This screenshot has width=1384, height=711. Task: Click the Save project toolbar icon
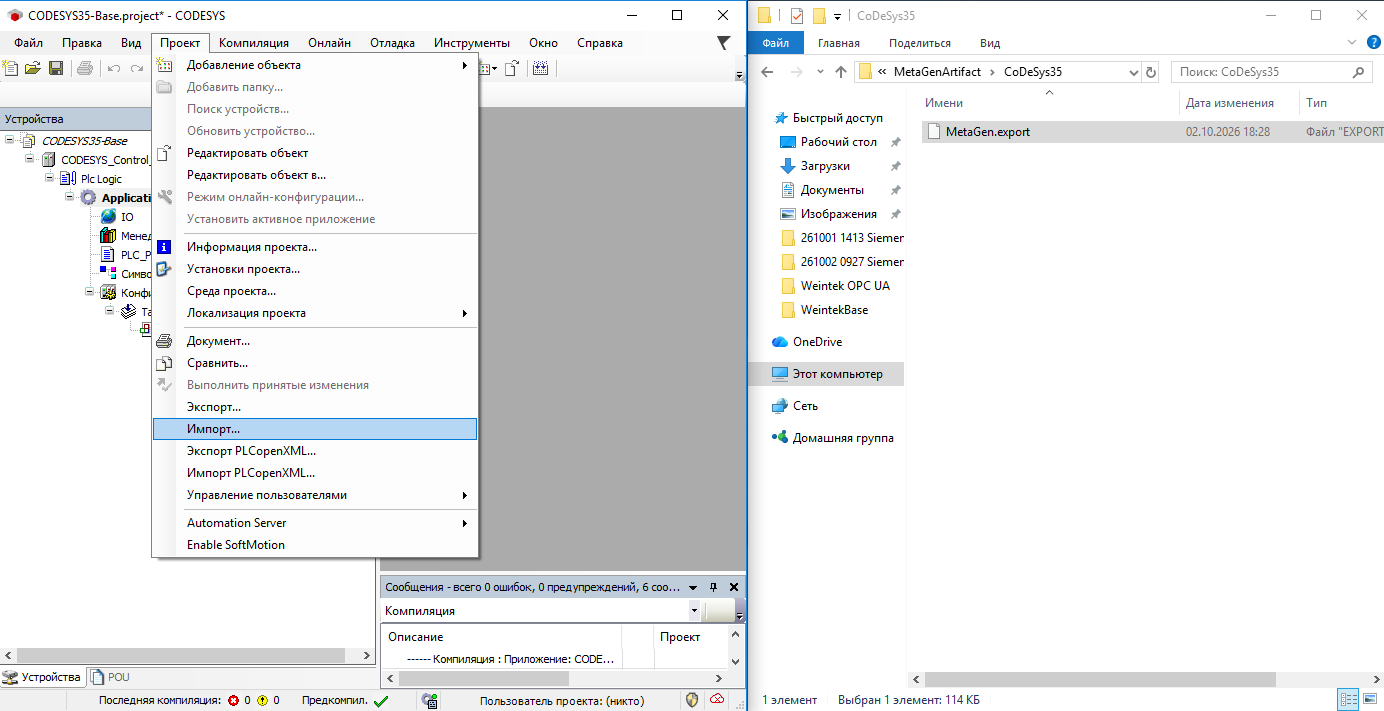(56, 68)
